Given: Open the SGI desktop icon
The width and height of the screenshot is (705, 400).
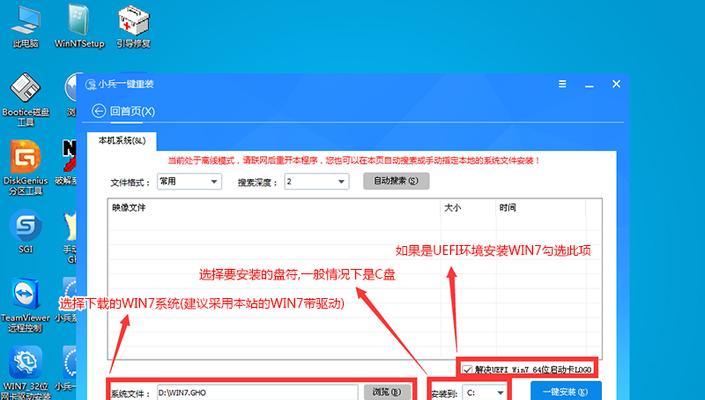Looking at the screenshot, I should [x=26, y=231].
